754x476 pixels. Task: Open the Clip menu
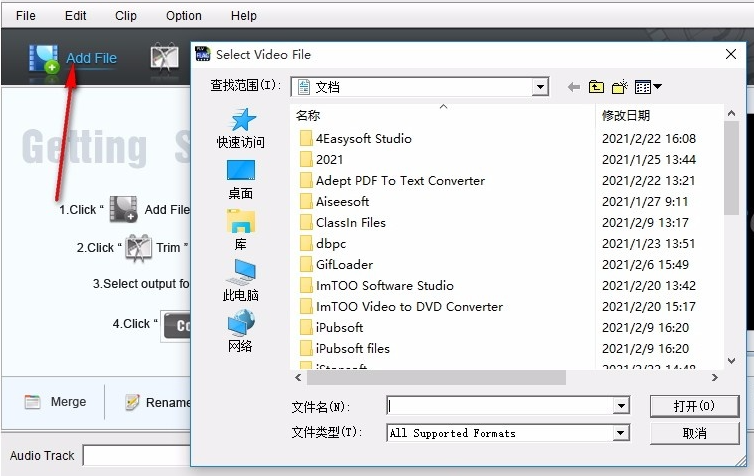(x=126, y=16)
